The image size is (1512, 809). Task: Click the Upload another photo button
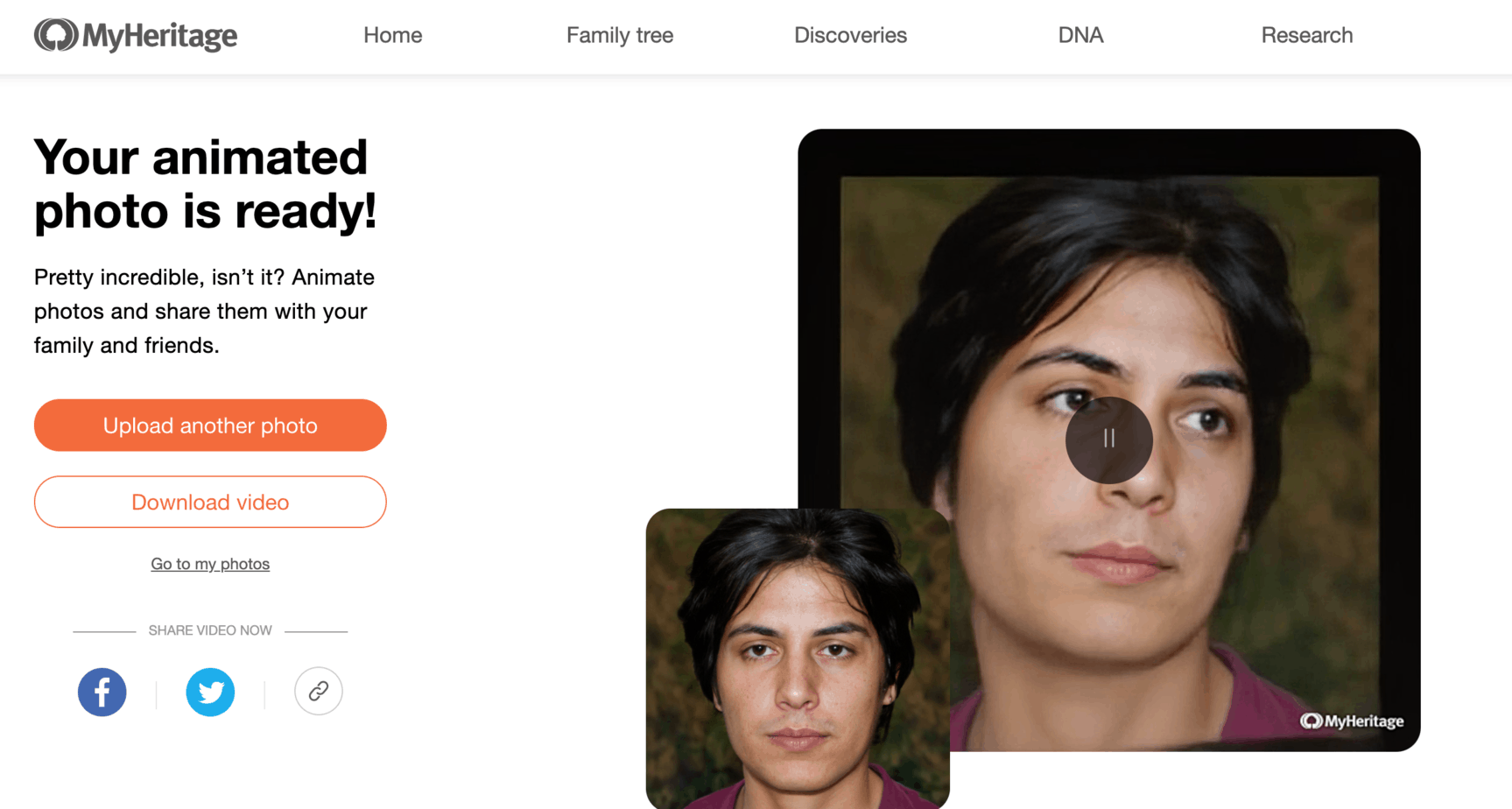(210, 426)
